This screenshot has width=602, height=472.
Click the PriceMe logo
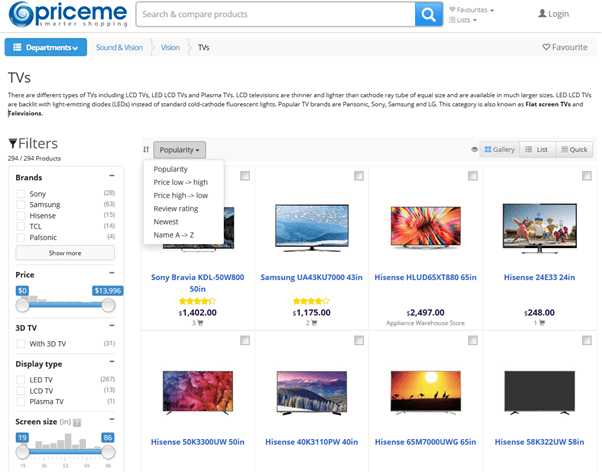click(68, 15)
